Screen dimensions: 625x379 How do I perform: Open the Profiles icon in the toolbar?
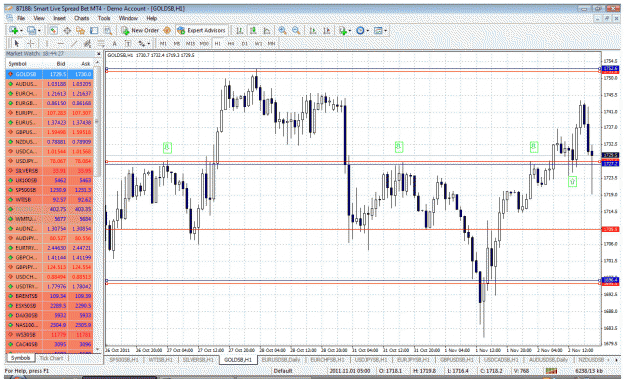point(31,30)
